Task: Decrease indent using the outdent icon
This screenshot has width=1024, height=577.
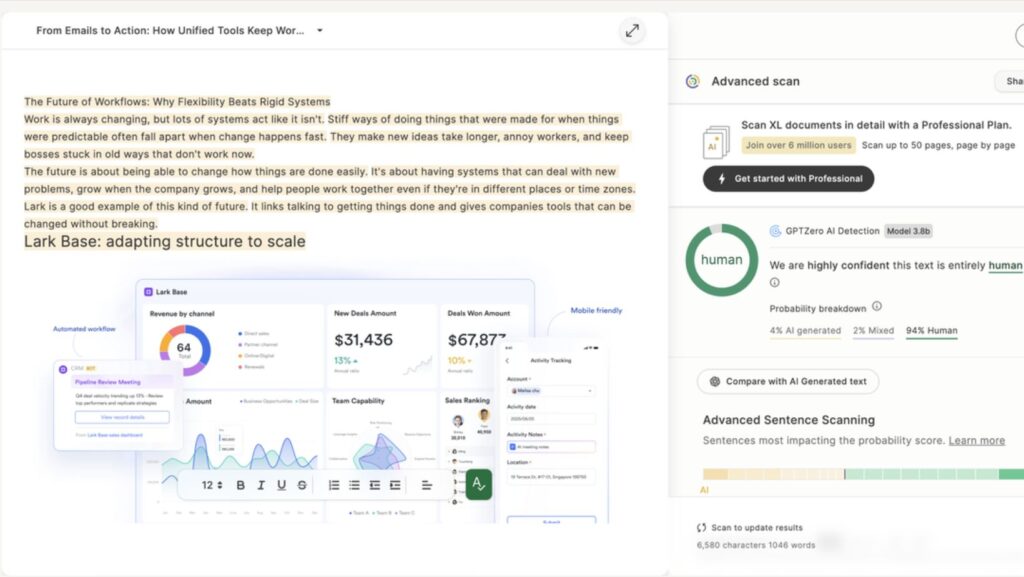Action: click(x=374, y=485)
